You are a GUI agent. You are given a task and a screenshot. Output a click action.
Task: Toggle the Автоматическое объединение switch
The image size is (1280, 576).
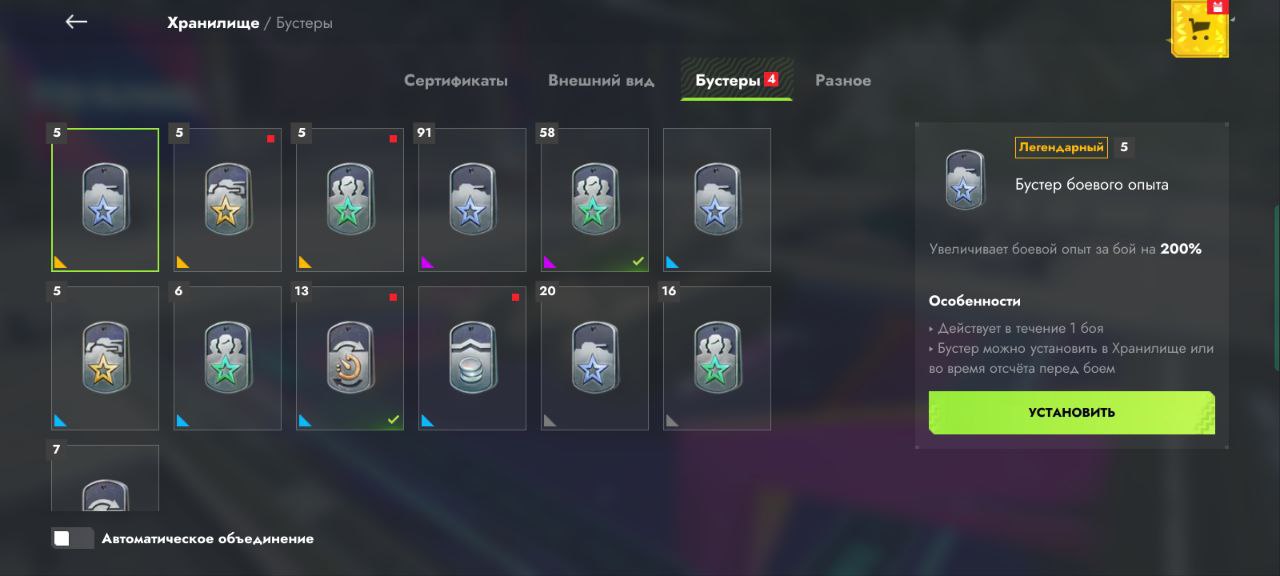[x=73, y=539]
